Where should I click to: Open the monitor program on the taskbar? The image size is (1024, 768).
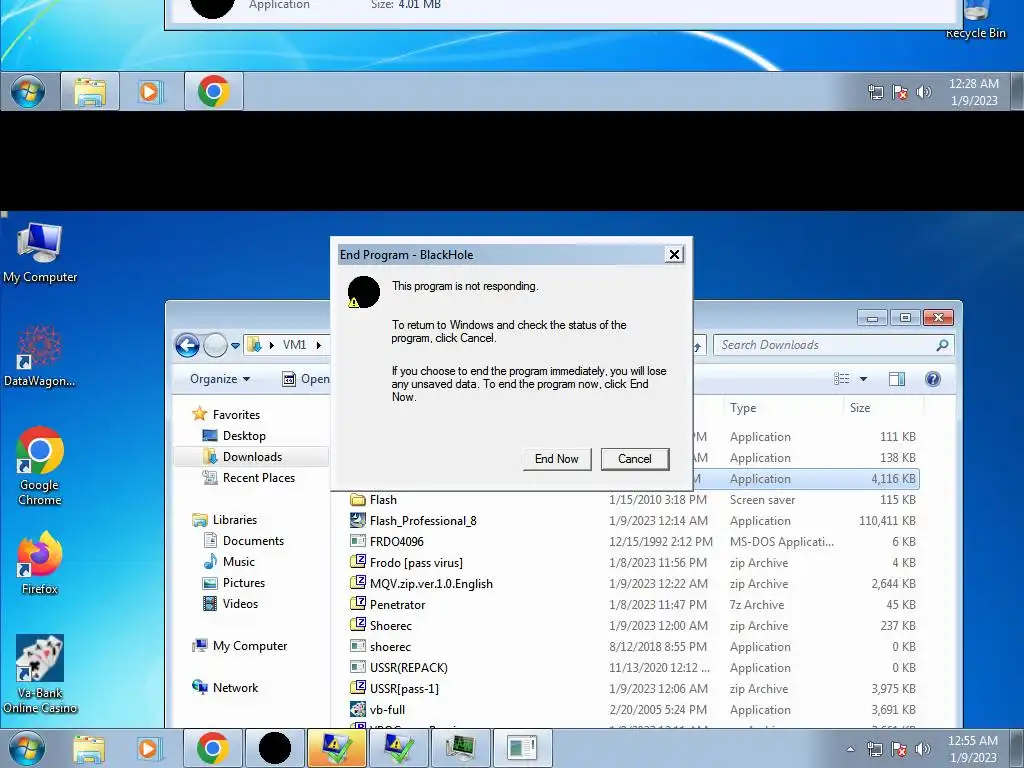coord(460,748)
